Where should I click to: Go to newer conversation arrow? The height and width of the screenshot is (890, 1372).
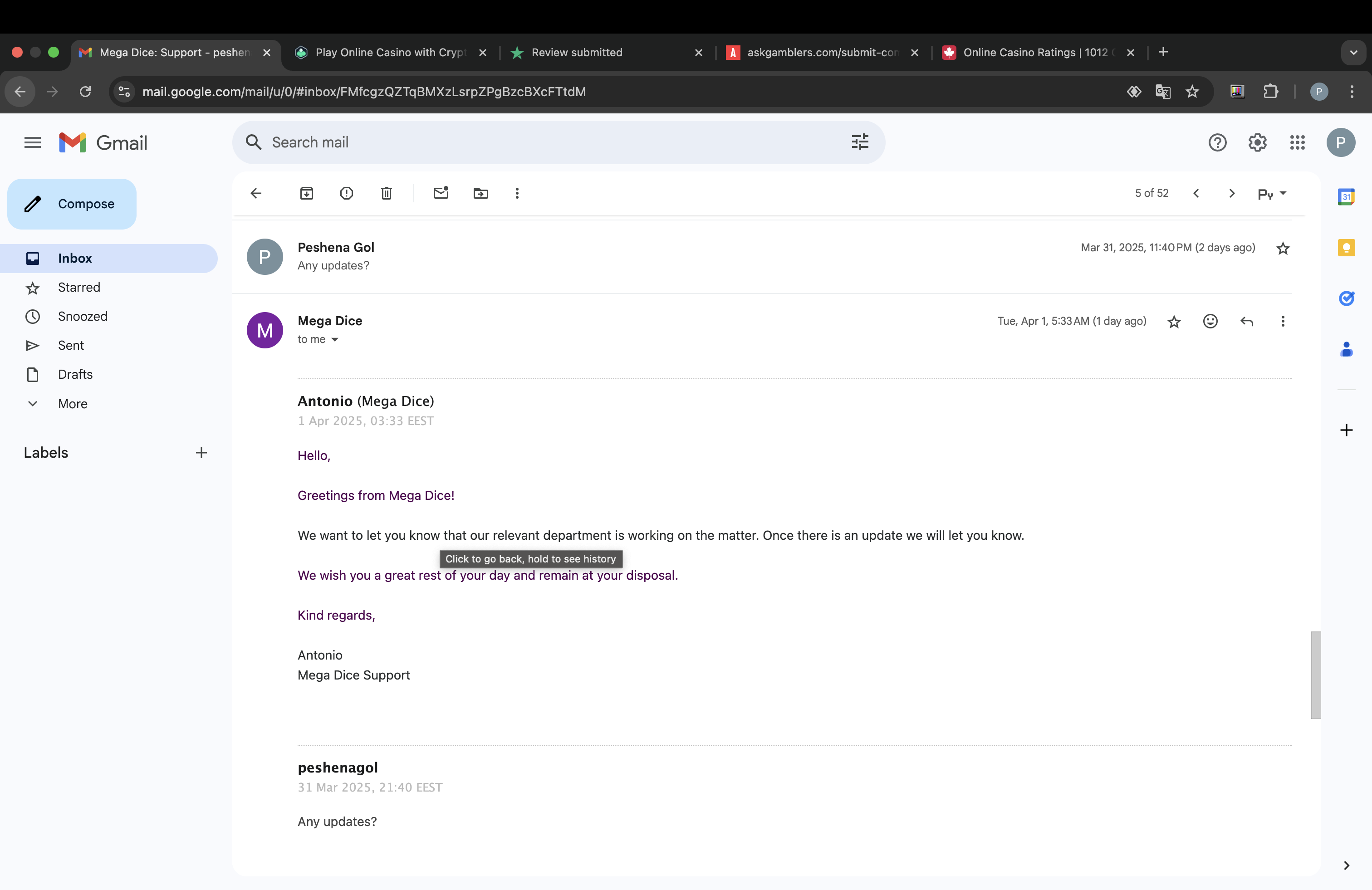coord(1196,193)
